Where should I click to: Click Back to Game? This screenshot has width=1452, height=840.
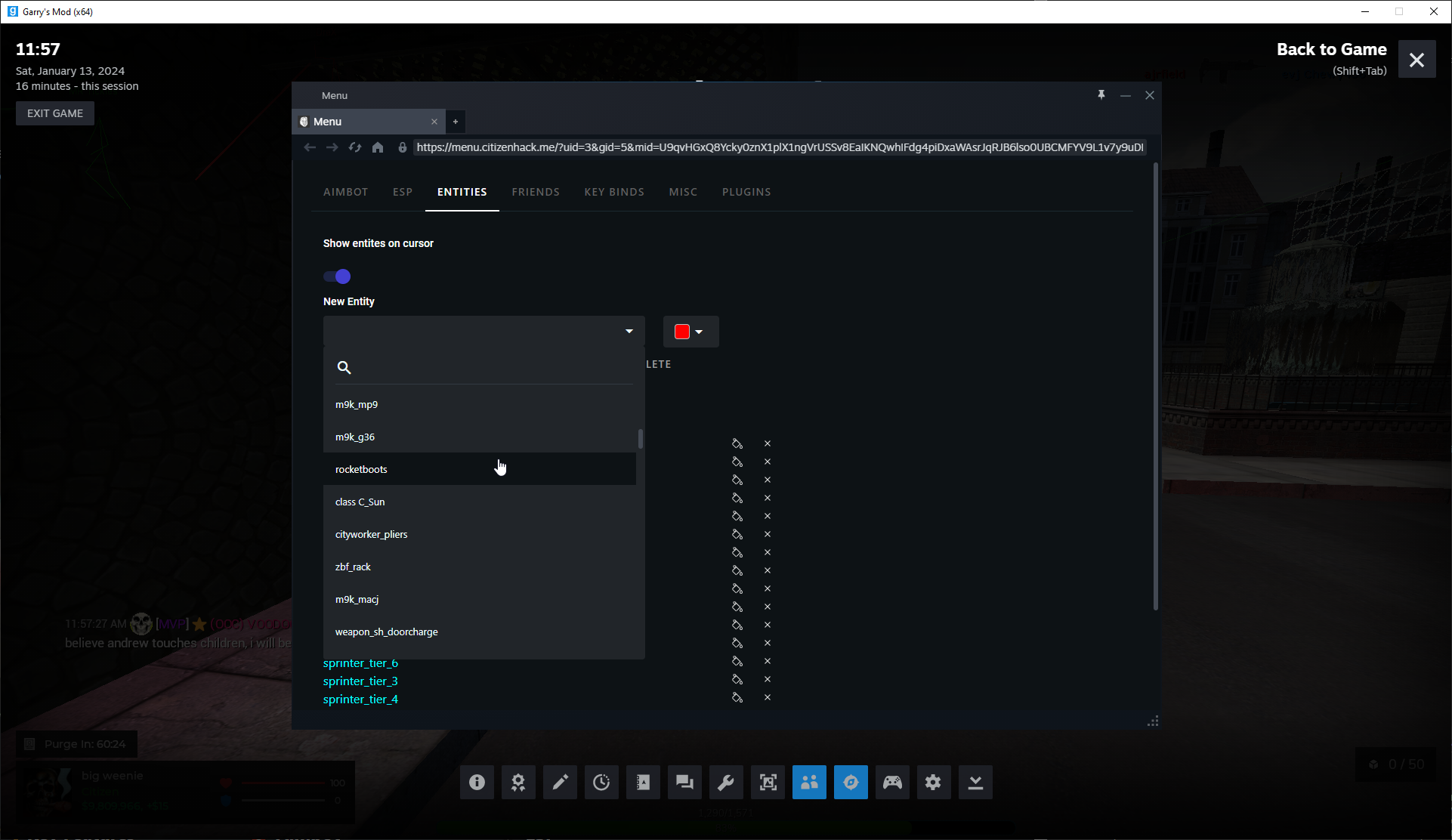[x=1331, y=50]
